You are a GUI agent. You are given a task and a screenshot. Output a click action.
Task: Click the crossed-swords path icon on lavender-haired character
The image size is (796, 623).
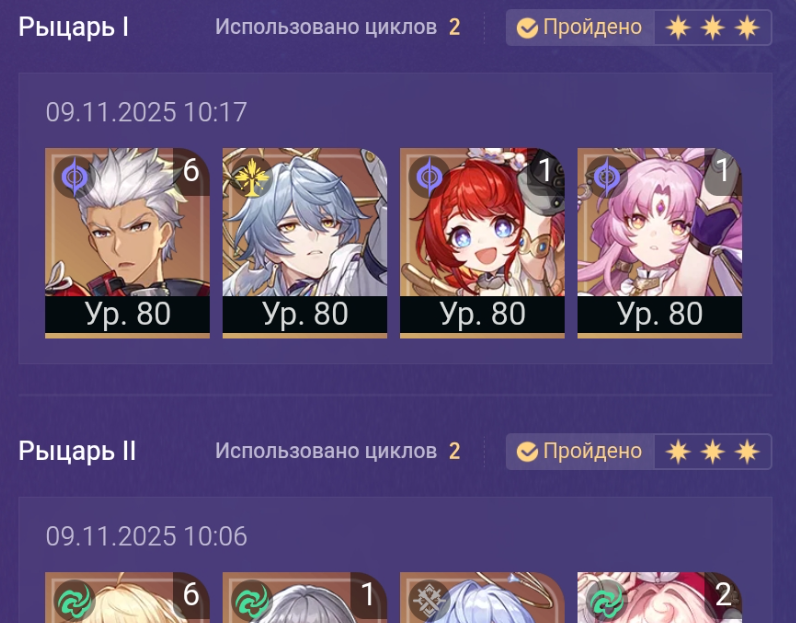tap(429, 601)
